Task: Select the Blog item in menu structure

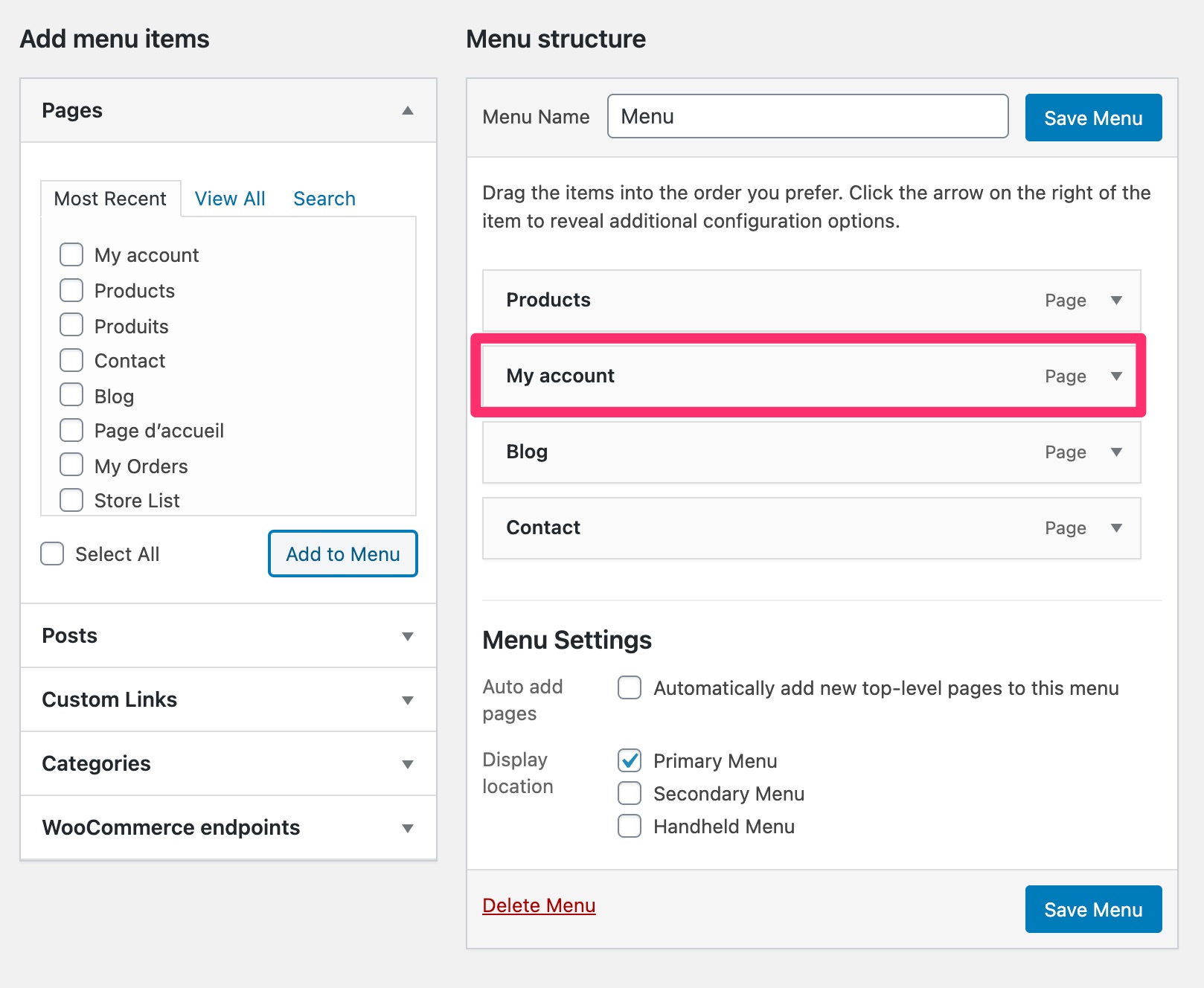Action: [811, 452]
